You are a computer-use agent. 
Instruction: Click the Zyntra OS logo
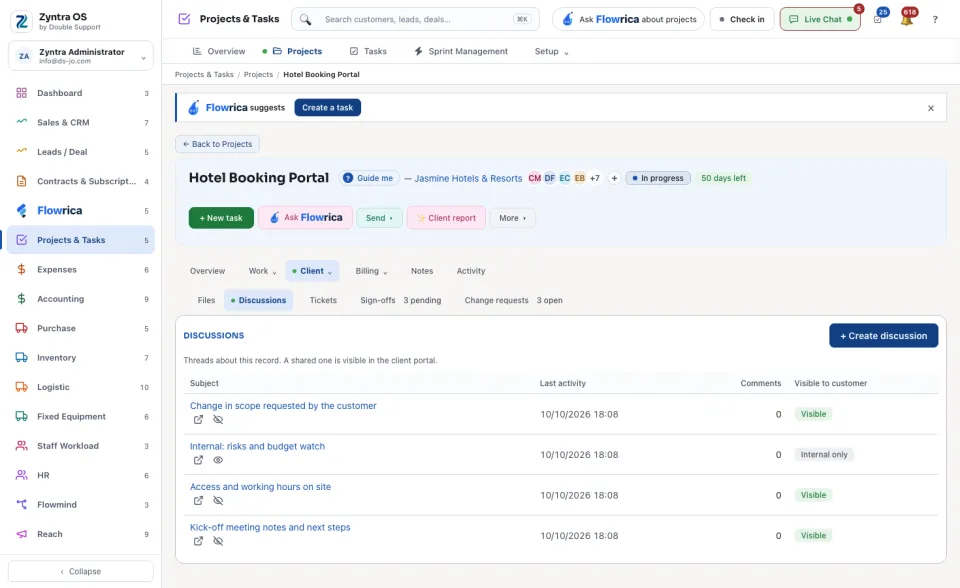tap(21, 21)
